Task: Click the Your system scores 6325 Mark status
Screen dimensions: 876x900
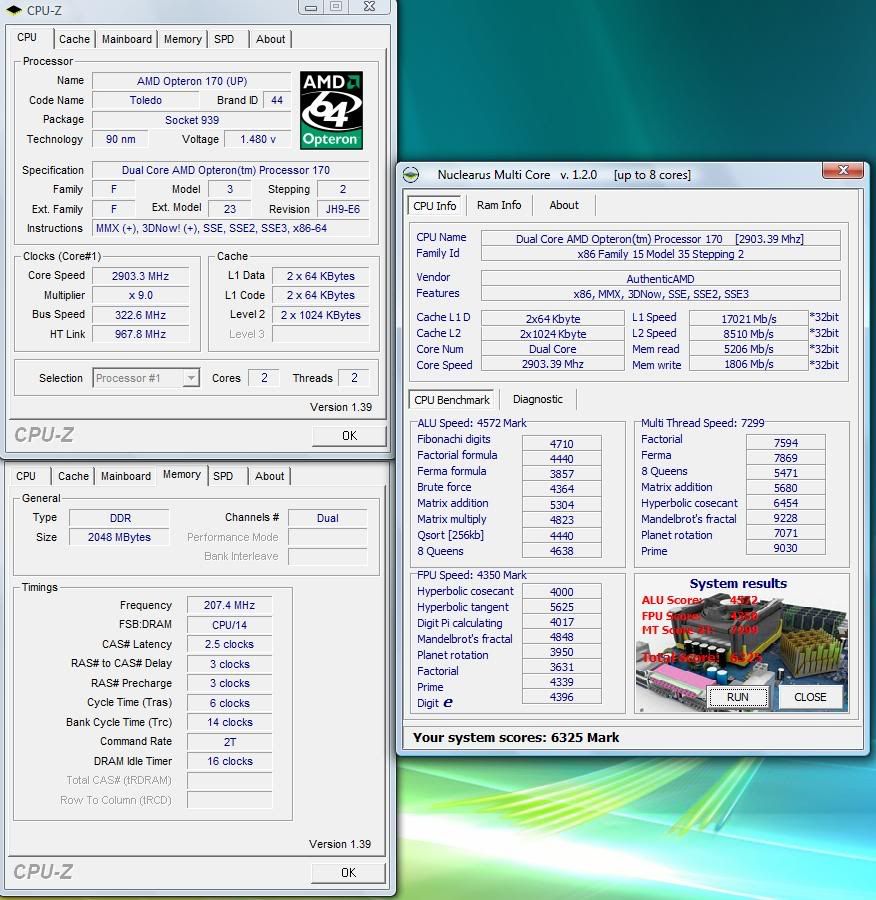Action: 516,738
